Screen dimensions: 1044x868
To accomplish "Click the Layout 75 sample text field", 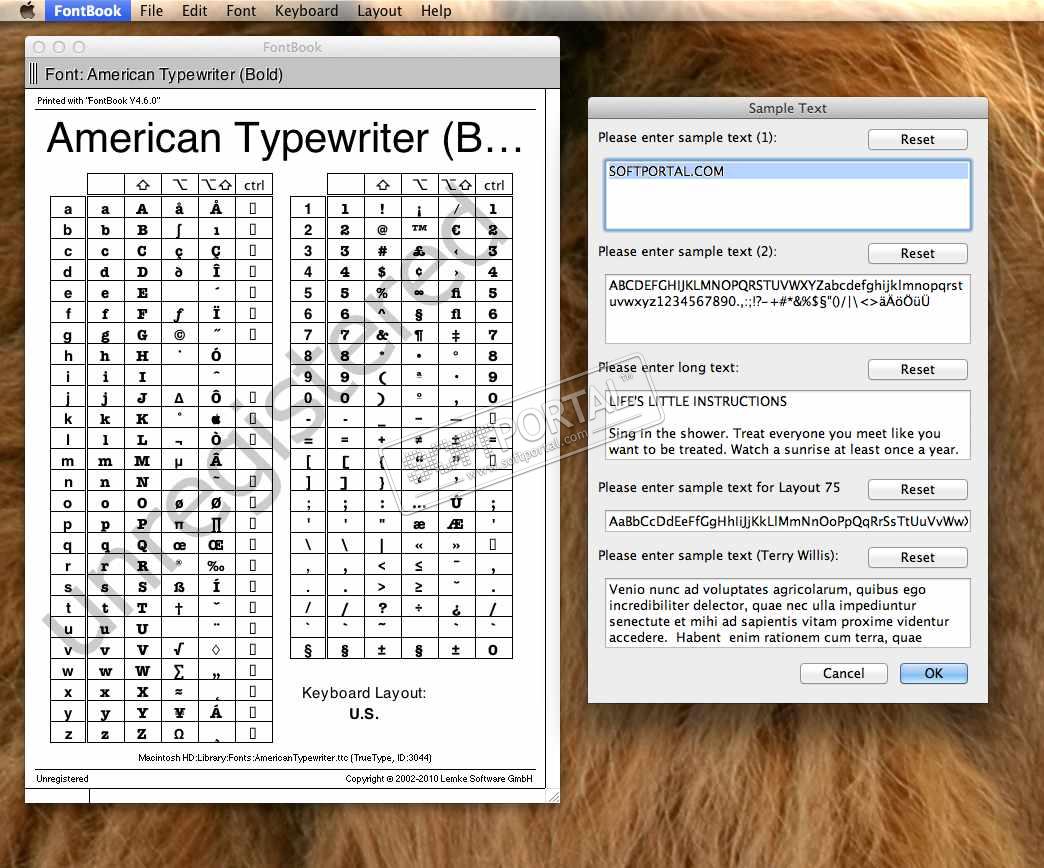I will point(788,521).
